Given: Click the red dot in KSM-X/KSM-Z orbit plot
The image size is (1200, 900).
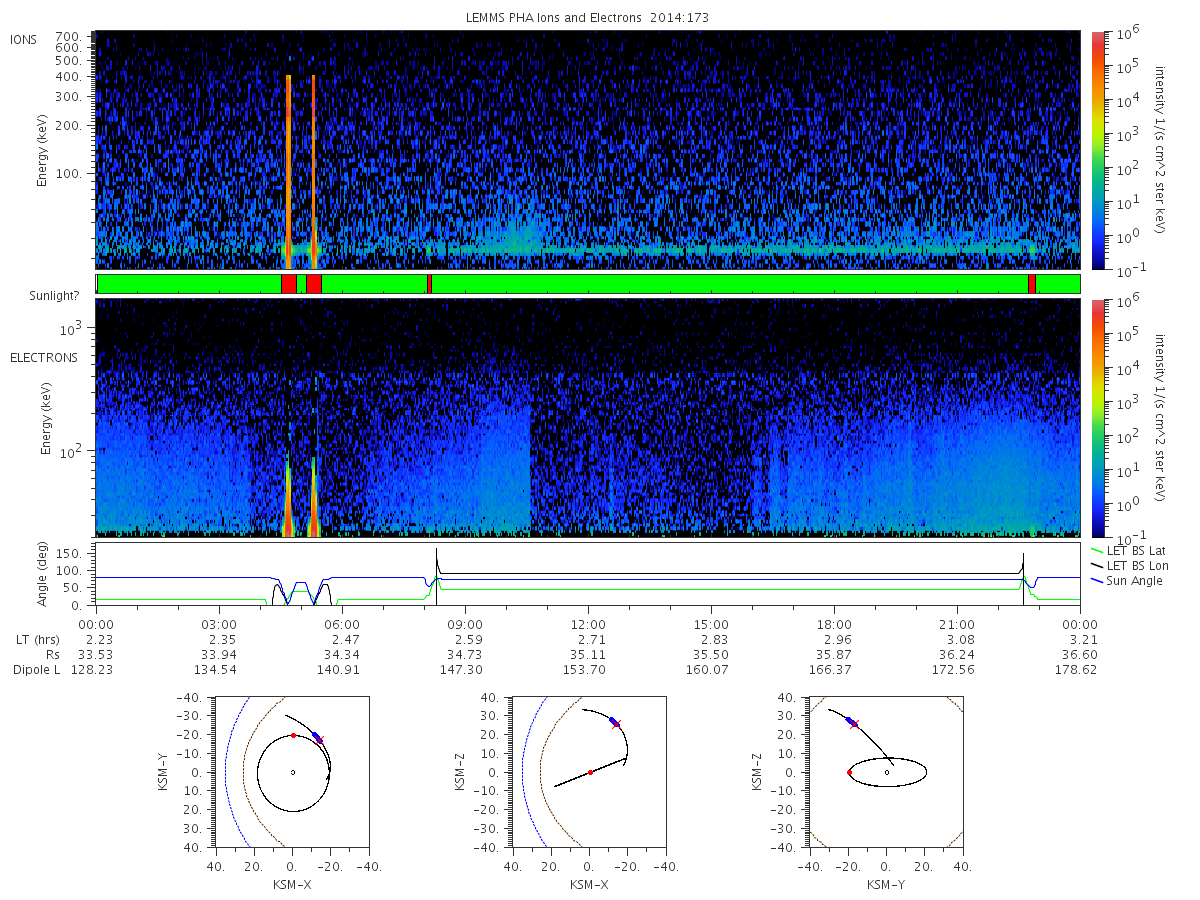Looking at the screenshot, I should pyautogui.click(x=590, y=772).
